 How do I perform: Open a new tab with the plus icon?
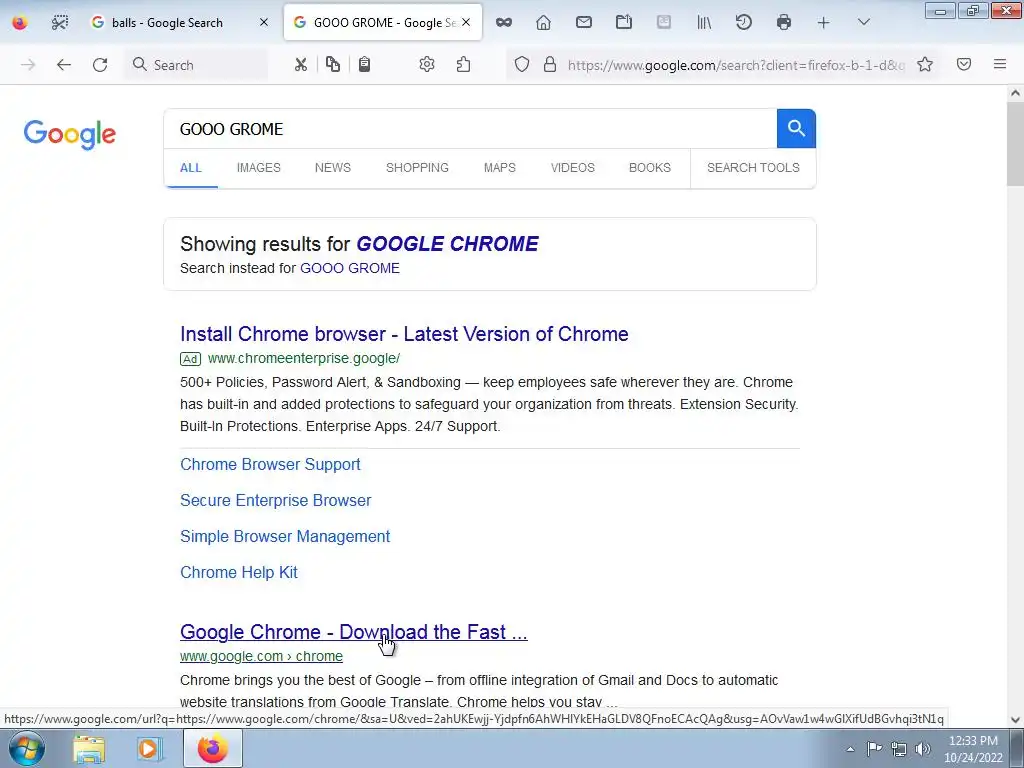[824, 23]
